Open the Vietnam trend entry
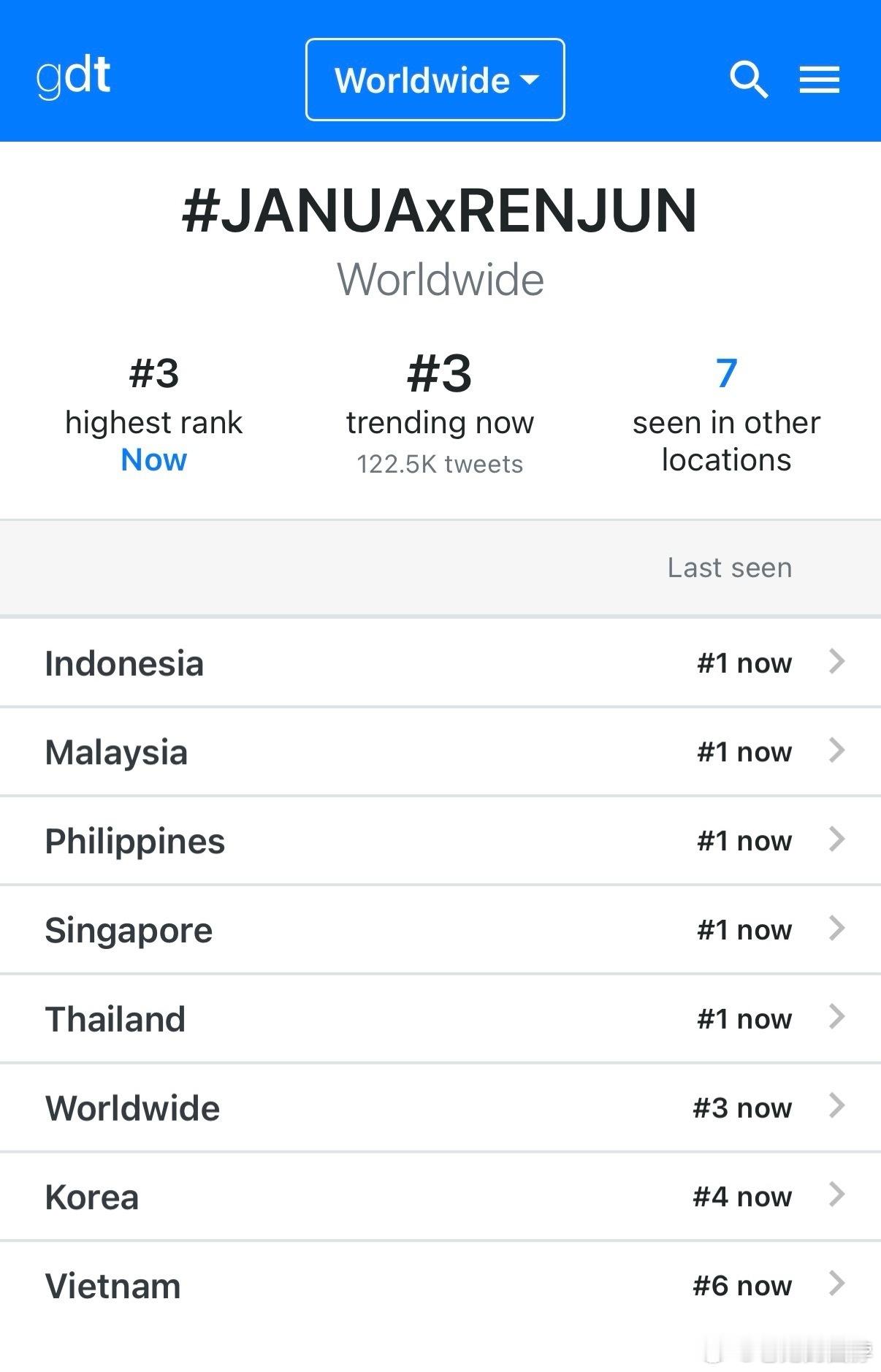The image size is (881, 1372). coord(440,1285)
